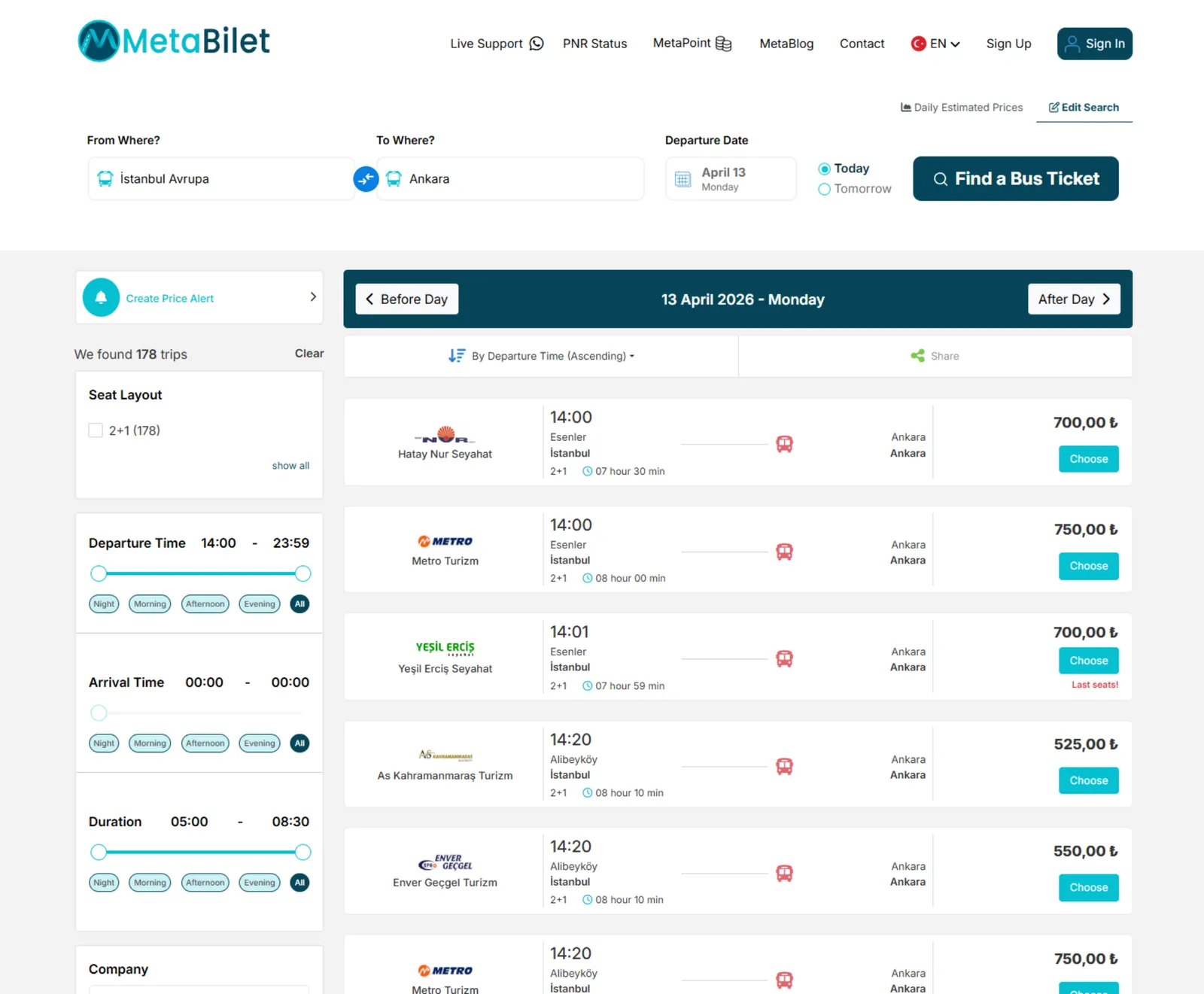Click the MetaPoint coins icon
Image resolution: width=1204 pixels, height=994 pixels.
(x=723, y=44)
